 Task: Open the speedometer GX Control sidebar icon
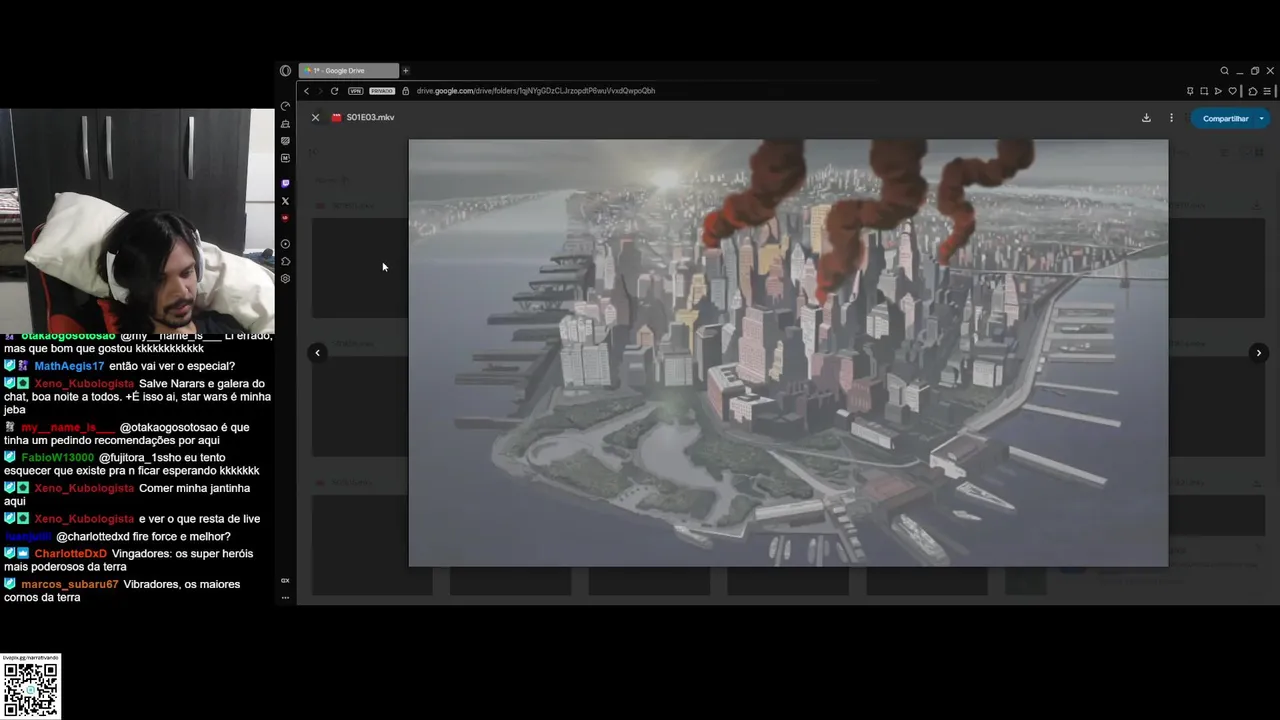tap(285, 106)
